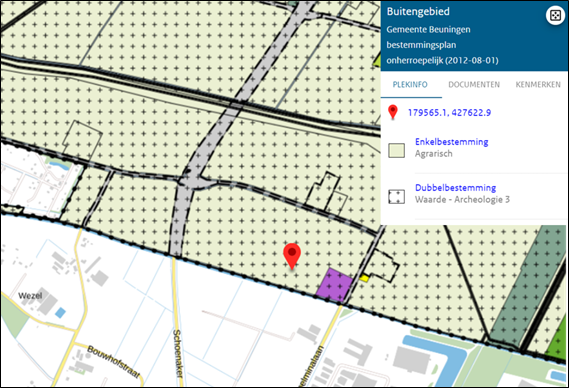Select the purple parcel on the map
The height and width of the screenshot is (388, 569).
point(334,285)
